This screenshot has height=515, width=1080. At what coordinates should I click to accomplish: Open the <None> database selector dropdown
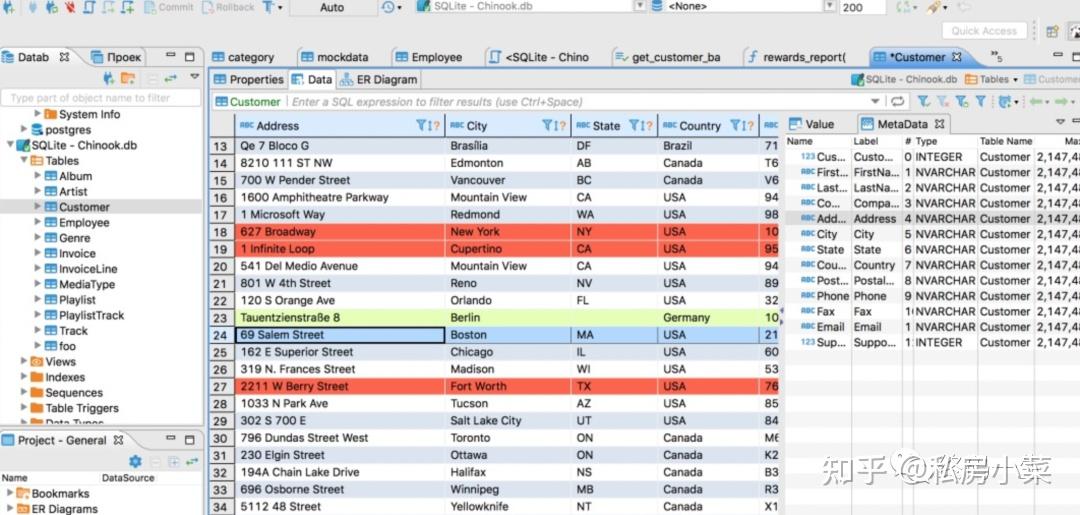point(829,6)
